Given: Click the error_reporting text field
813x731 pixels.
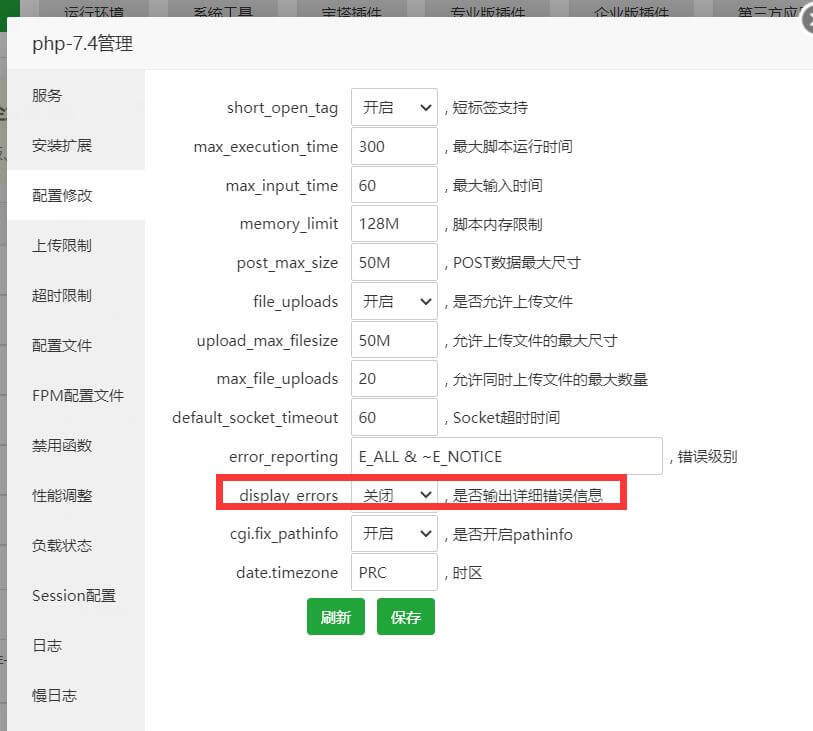Looking at the screenshot, I should [506, 456].
